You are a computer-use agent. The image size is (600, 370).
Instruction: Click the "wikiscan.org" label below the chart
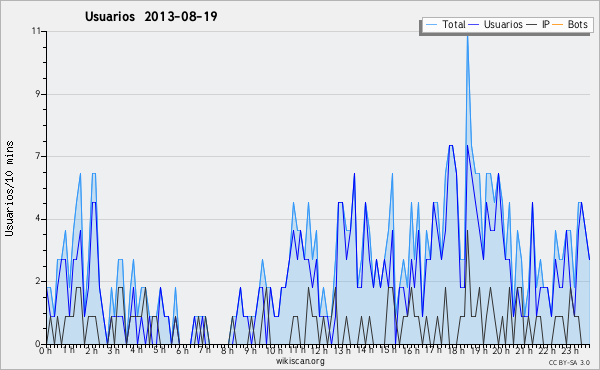click(x=300, y=361)
